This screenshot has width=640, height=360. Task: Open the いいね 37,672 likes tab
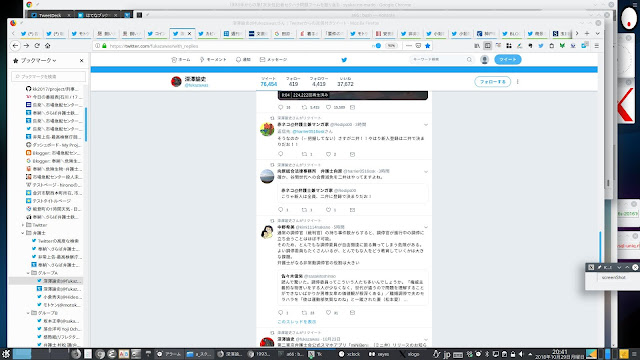click(345, 82)
